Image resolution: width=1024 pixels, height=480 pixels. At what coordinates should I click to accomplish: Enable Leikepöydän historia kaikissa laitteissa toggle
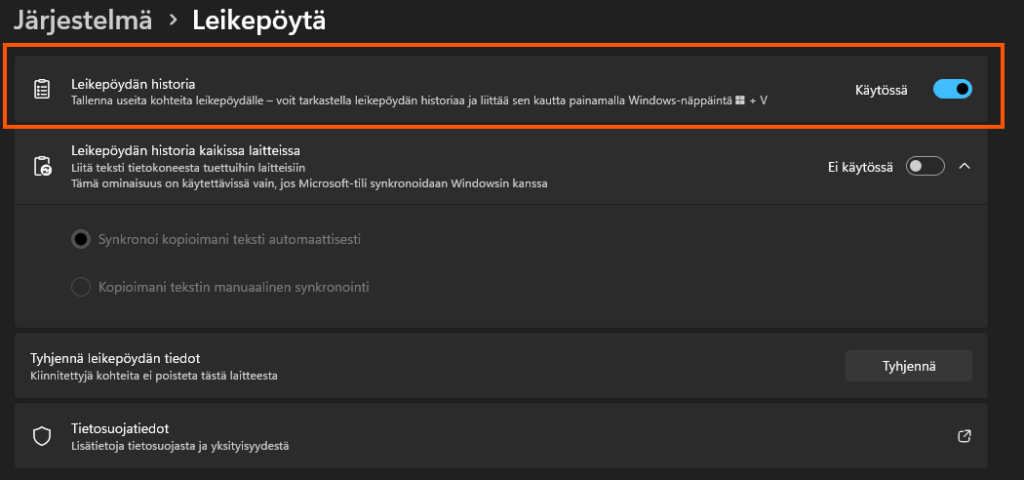click(925, 166)
